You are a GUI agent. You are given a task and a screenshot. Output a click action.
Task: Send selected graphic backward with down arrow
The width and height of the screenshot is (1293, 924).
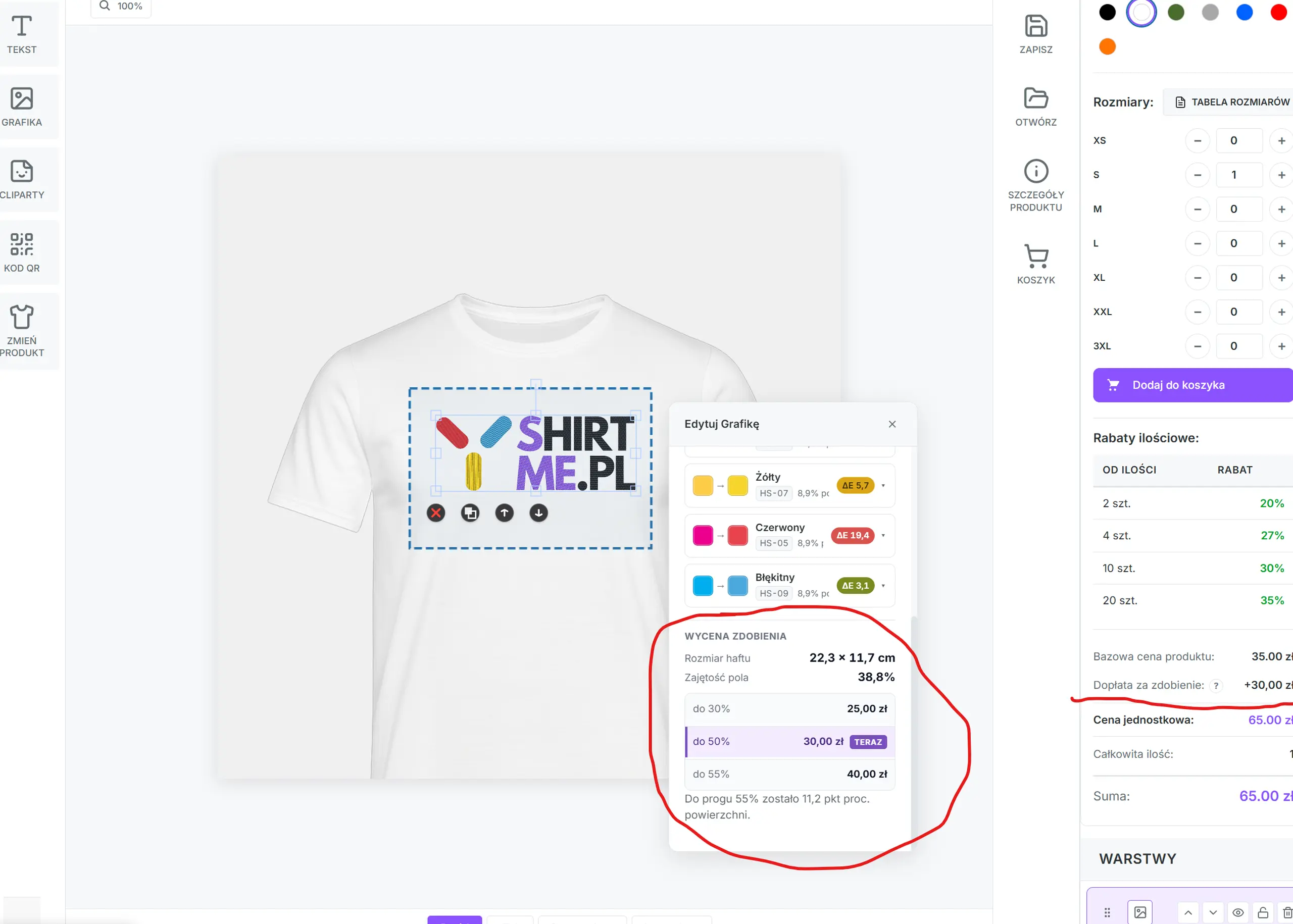point(538,513)
